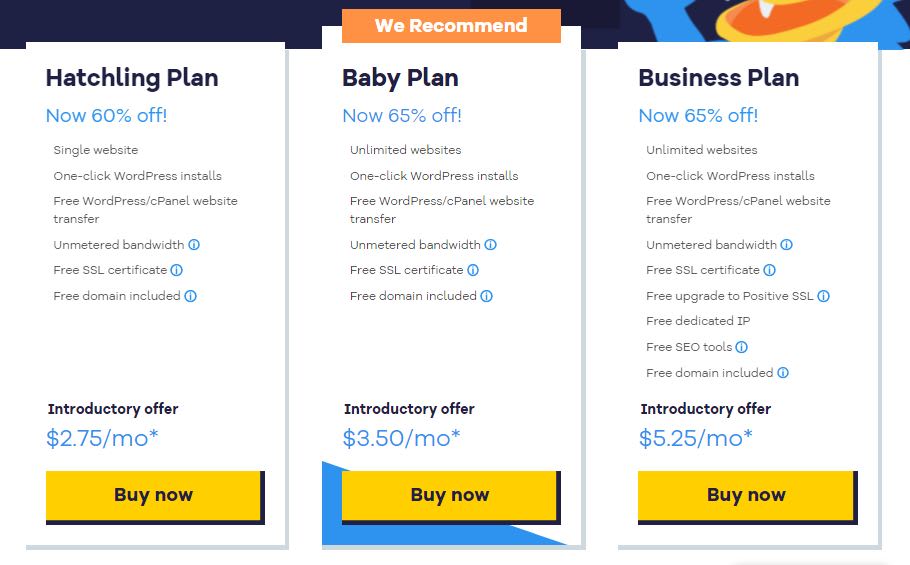The width and height of the screenshot is (910, 565).
Task: Select the Business Plan heading
Action: 718,78
